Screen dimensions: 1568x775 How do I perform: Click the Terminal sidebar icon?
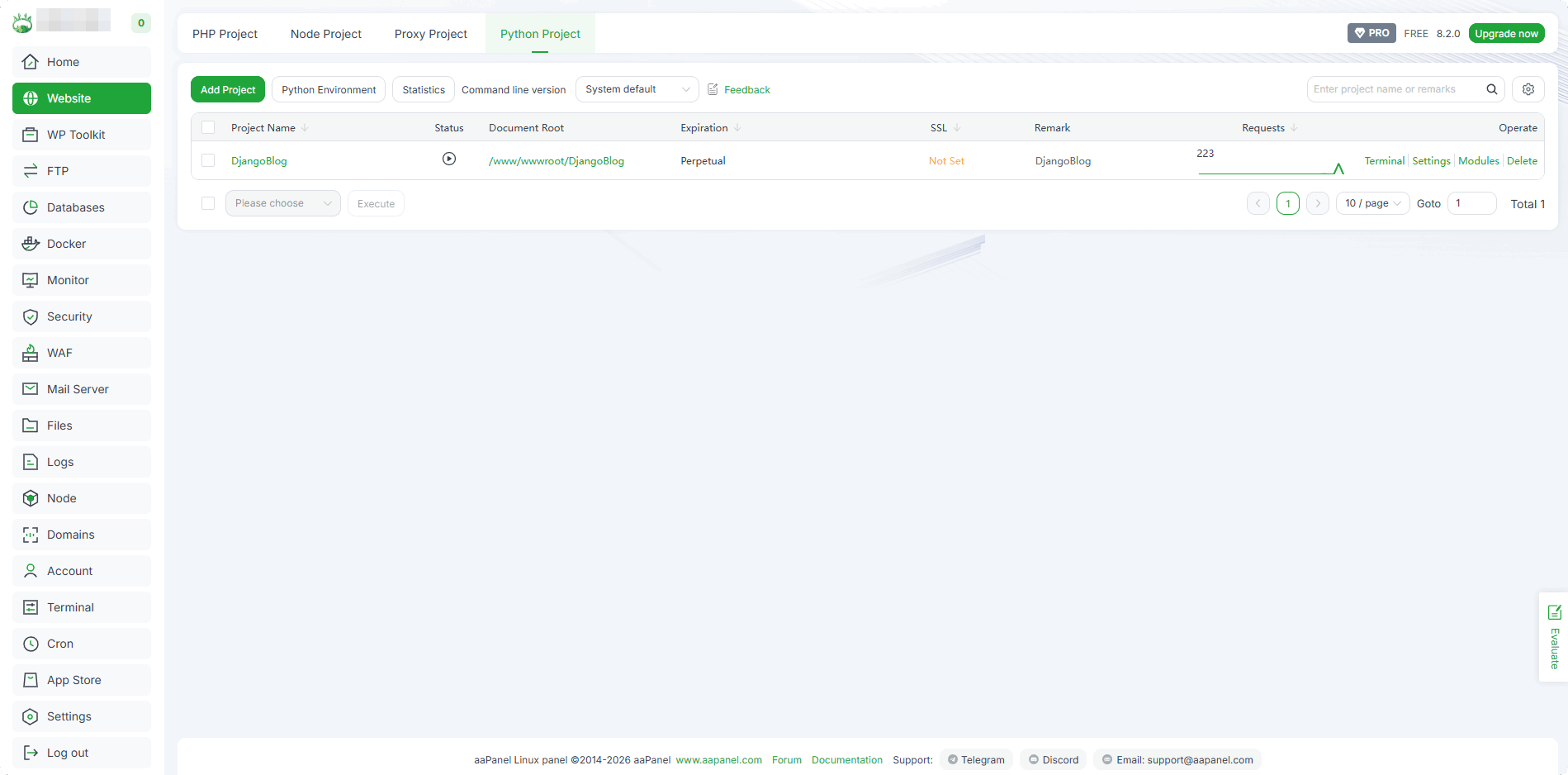[x=31, y=607]
